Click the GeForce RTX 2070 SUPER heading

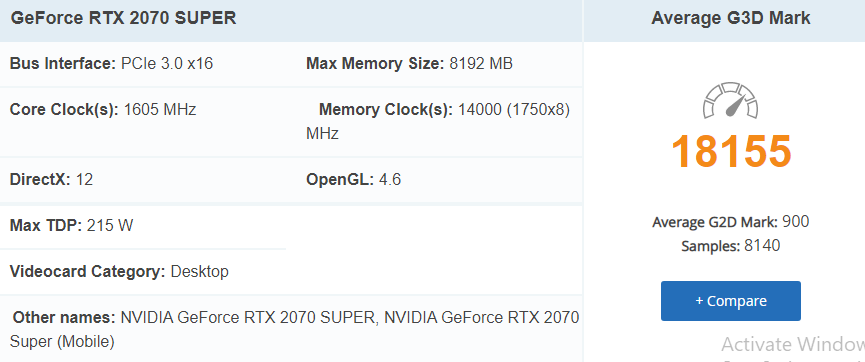[x=124, y=18]
